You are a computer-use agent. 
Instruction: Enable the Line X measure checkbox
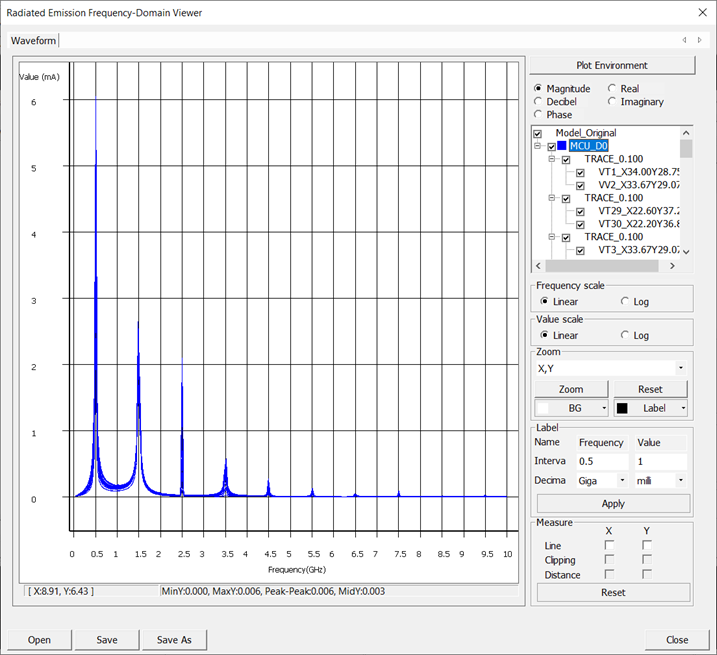coord(610,545)
